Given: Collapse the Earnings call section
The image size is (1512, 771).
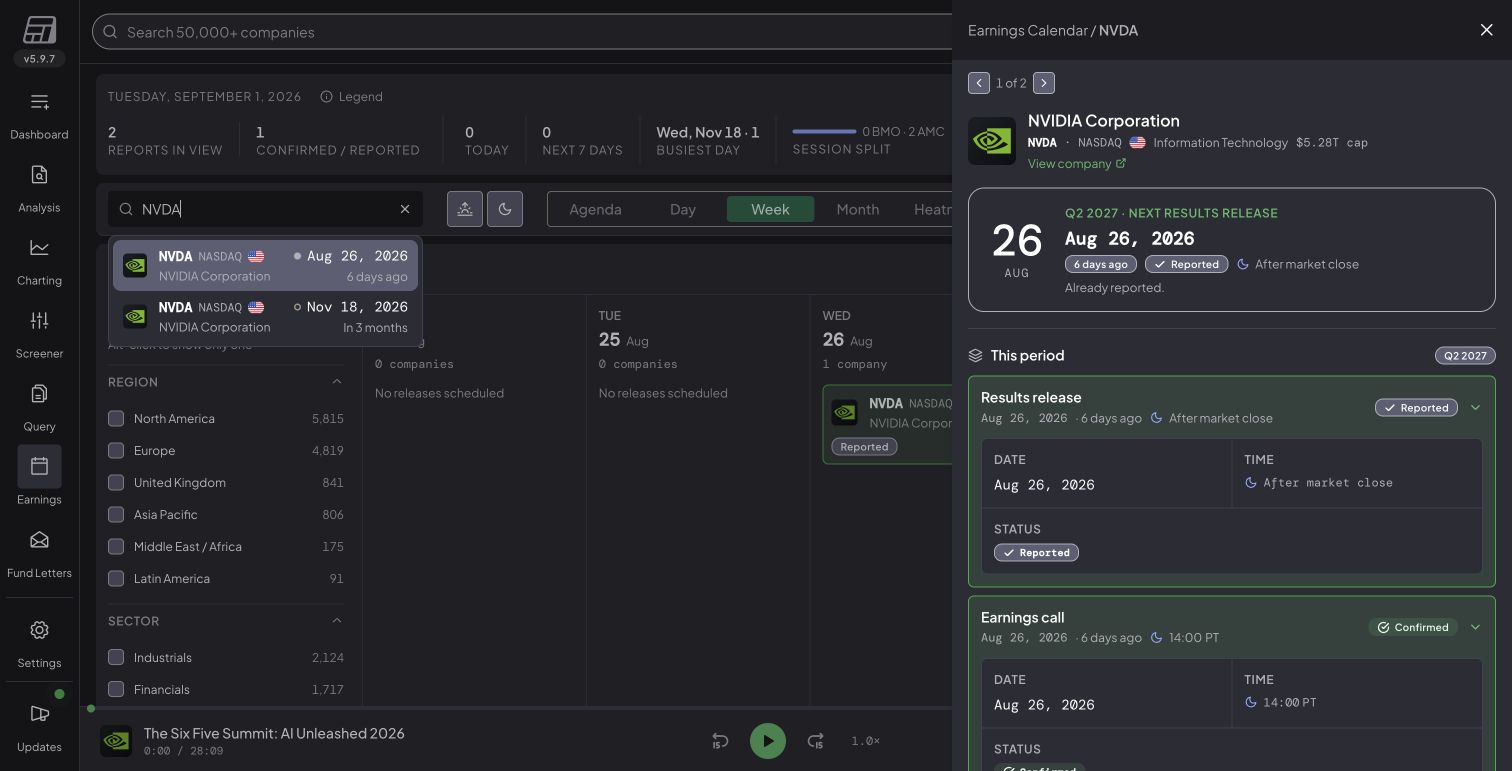Looking at the screenshot, I should click(x=1475, y=628).
